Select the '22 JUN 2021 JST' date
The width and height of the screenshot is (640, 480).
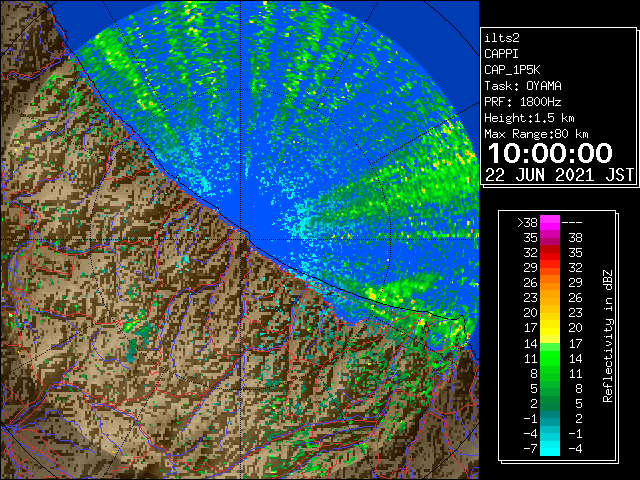pos(559,175)
